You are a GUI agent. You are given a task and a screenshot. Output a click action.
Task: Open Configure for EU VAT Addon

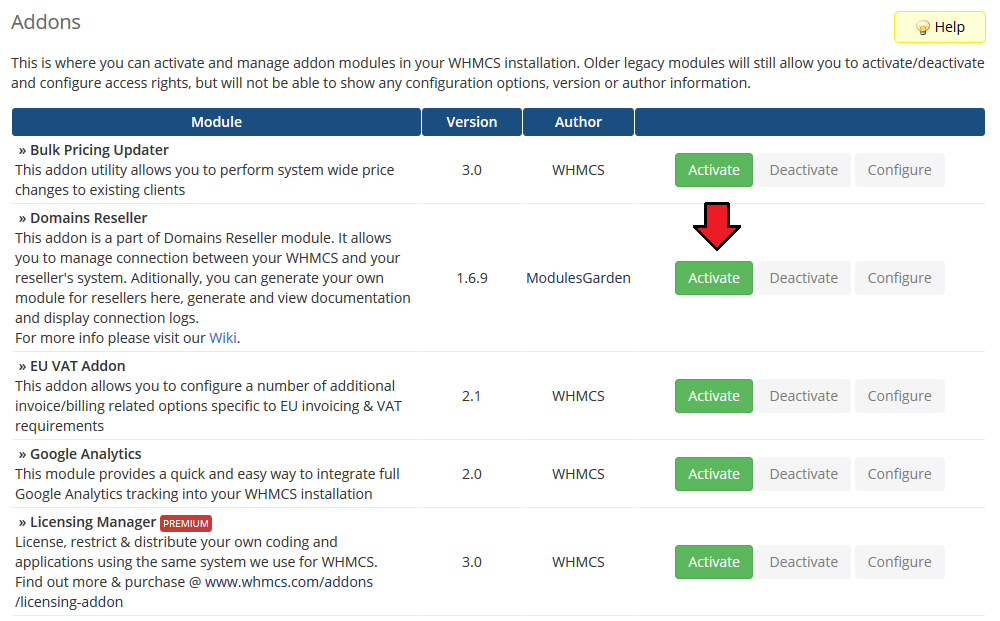899,396
